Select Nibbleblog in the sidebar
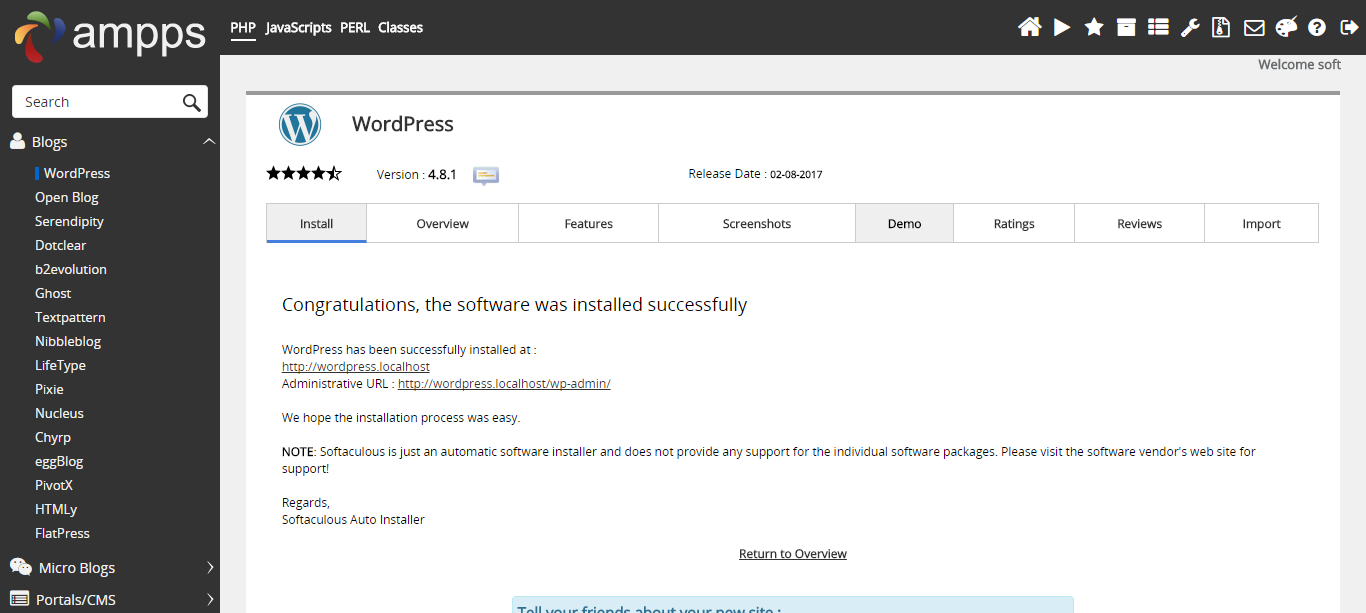The height and width of the screenshot is (613, 1366). [68, 341]
